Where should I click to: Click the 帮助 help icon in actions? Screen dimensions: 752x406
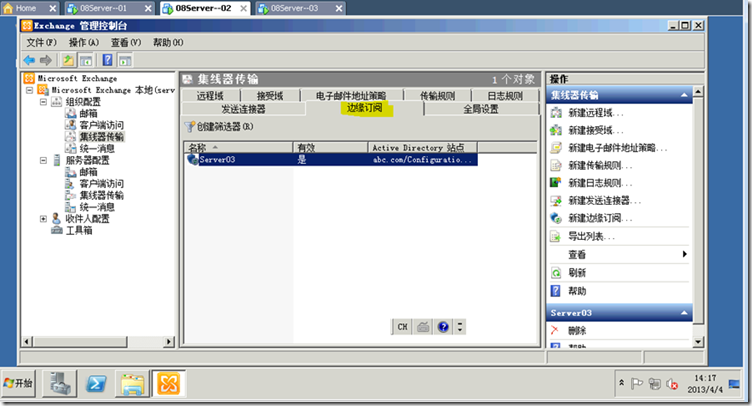coord(556,291)
